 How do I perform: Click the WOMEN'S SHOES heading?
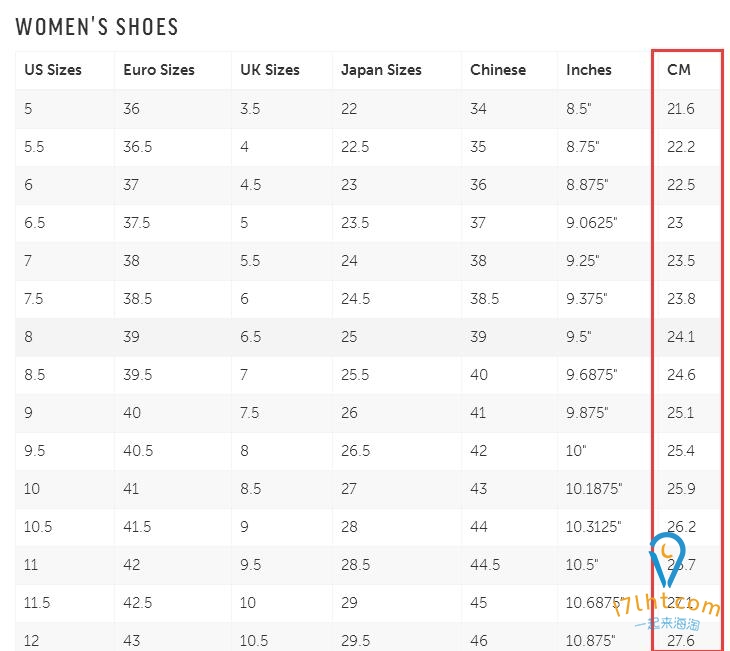coord(97,27)
